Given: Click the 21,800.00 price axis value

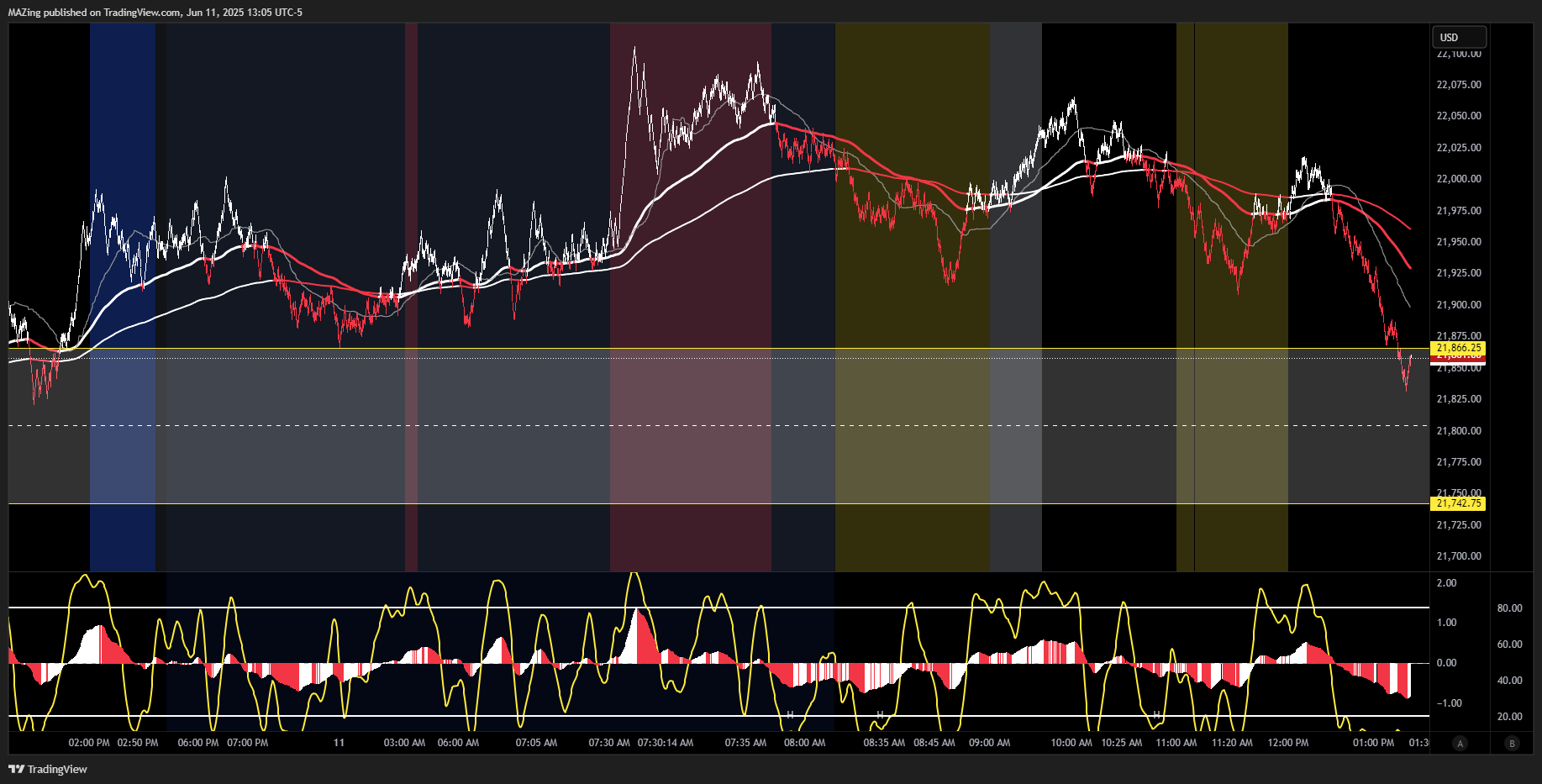Looking at the screenshot, I should click(1459, 431).
